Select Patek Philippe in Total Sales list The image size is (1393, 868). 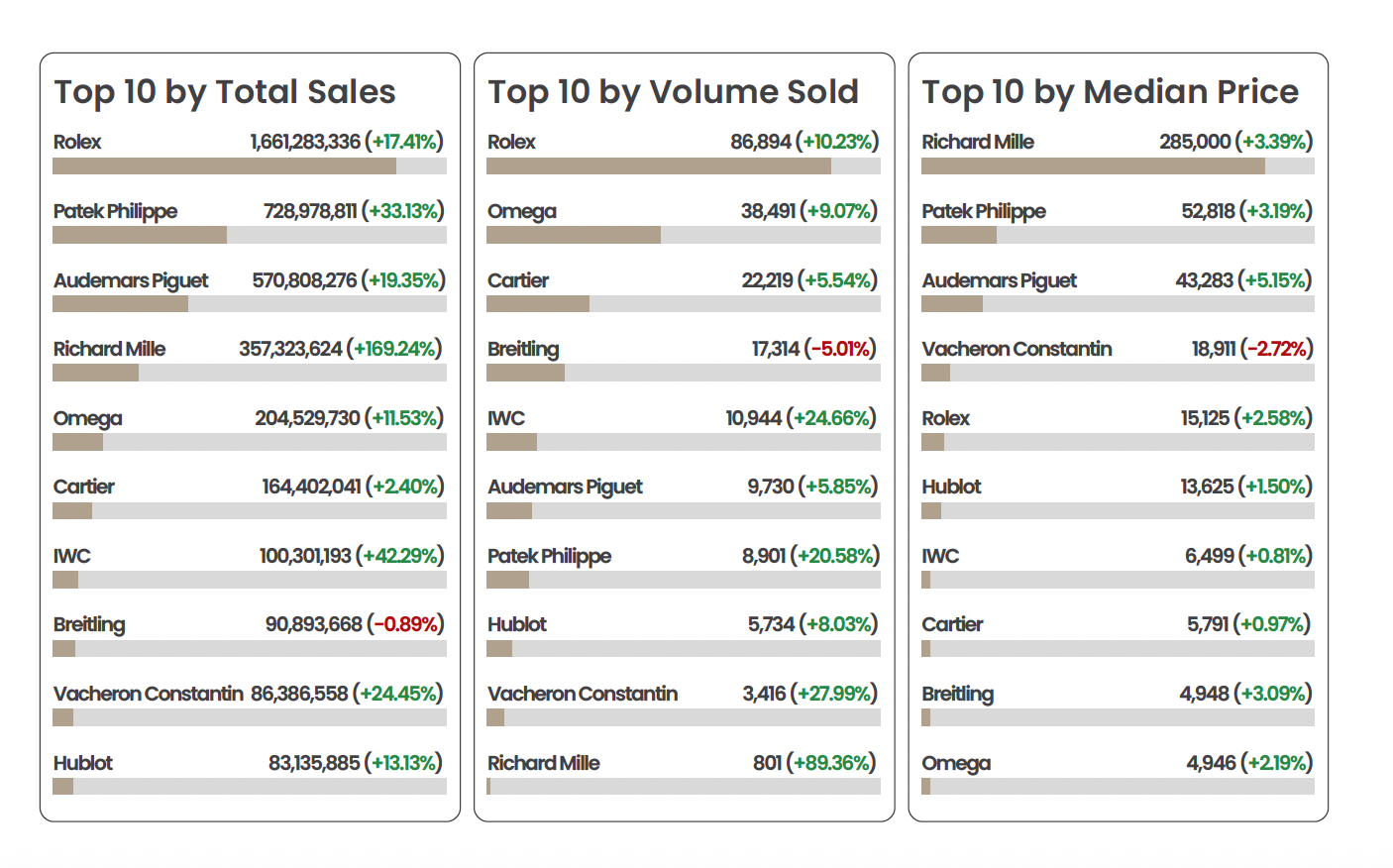click(115, 211)
